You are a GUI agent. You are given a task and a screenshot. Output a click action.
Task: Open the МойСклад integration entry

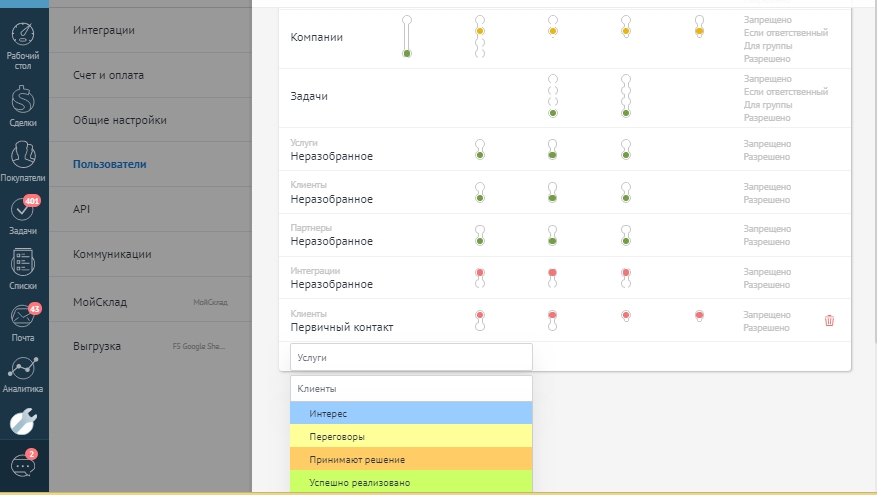pos(100,301)
